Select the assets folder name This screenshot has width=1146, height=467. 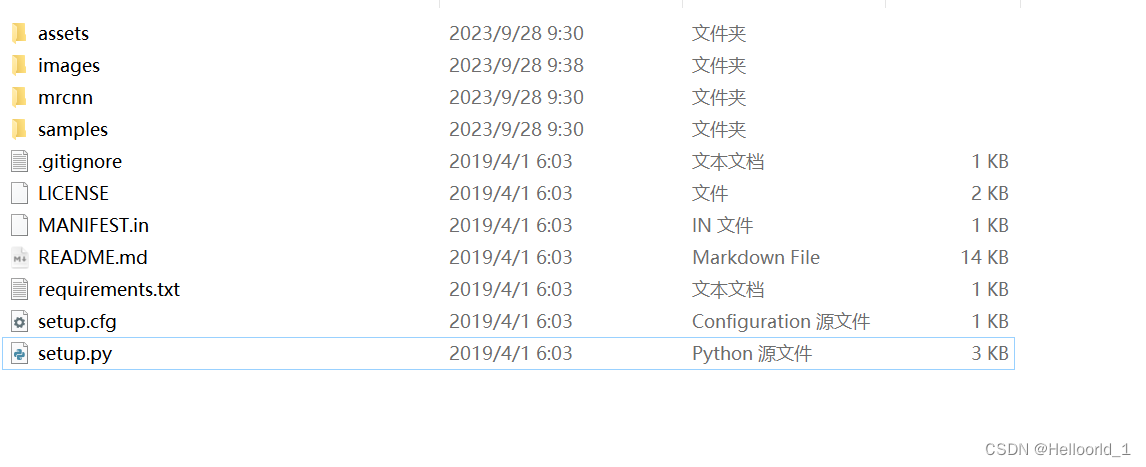[63, 34]
